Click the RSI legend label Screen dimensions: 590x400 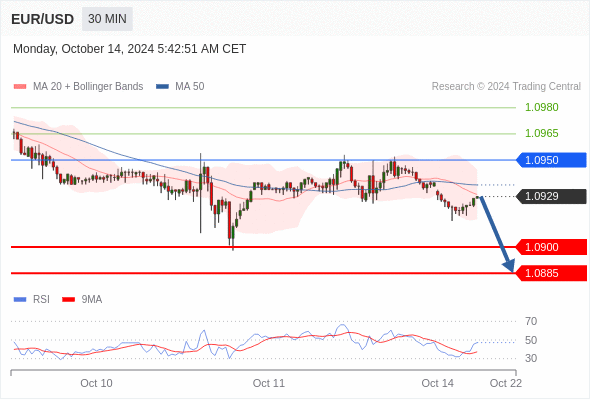(x=41, y=300)
